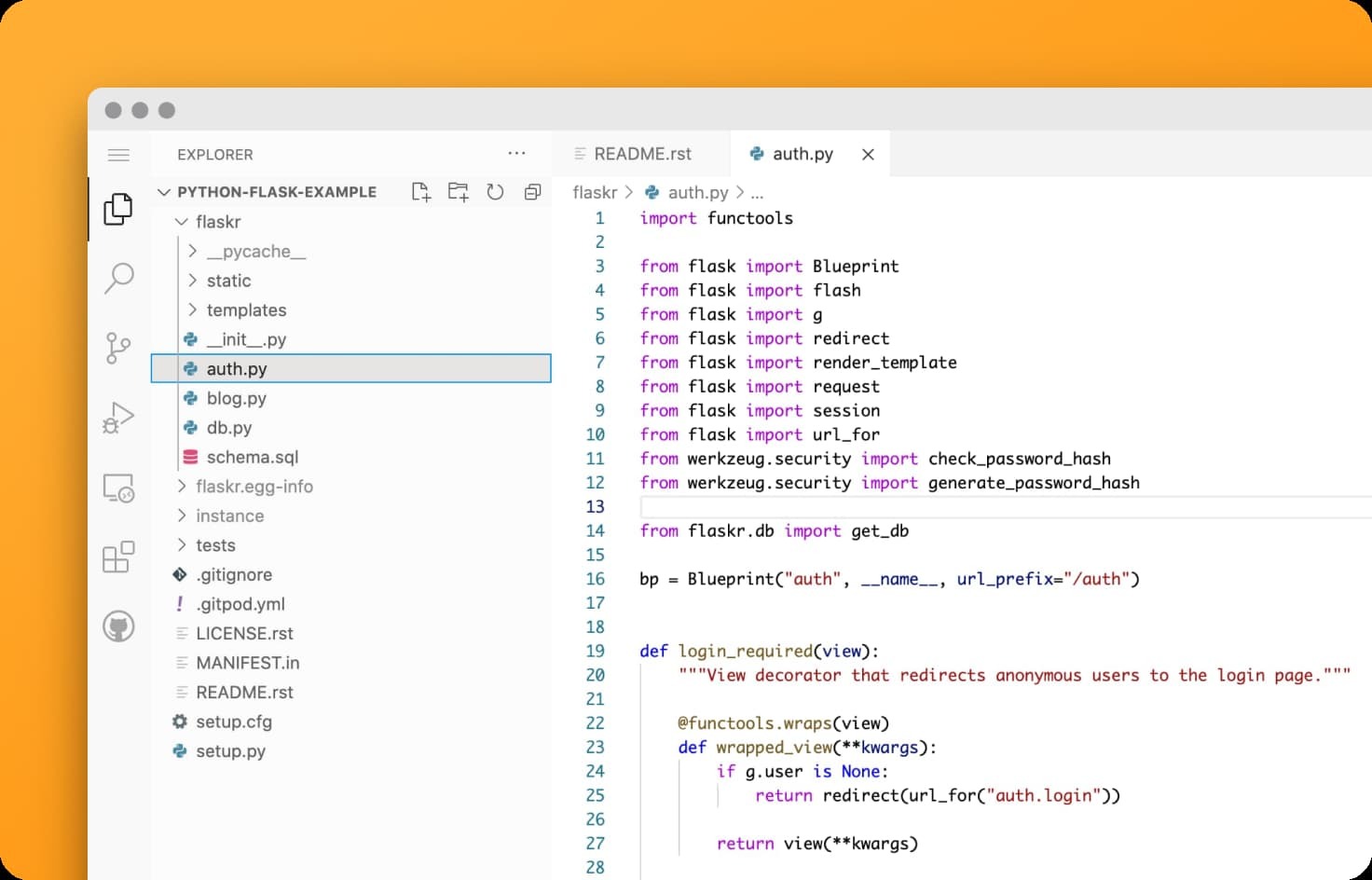Collapse all folders in the explorer

click(532, 191)
